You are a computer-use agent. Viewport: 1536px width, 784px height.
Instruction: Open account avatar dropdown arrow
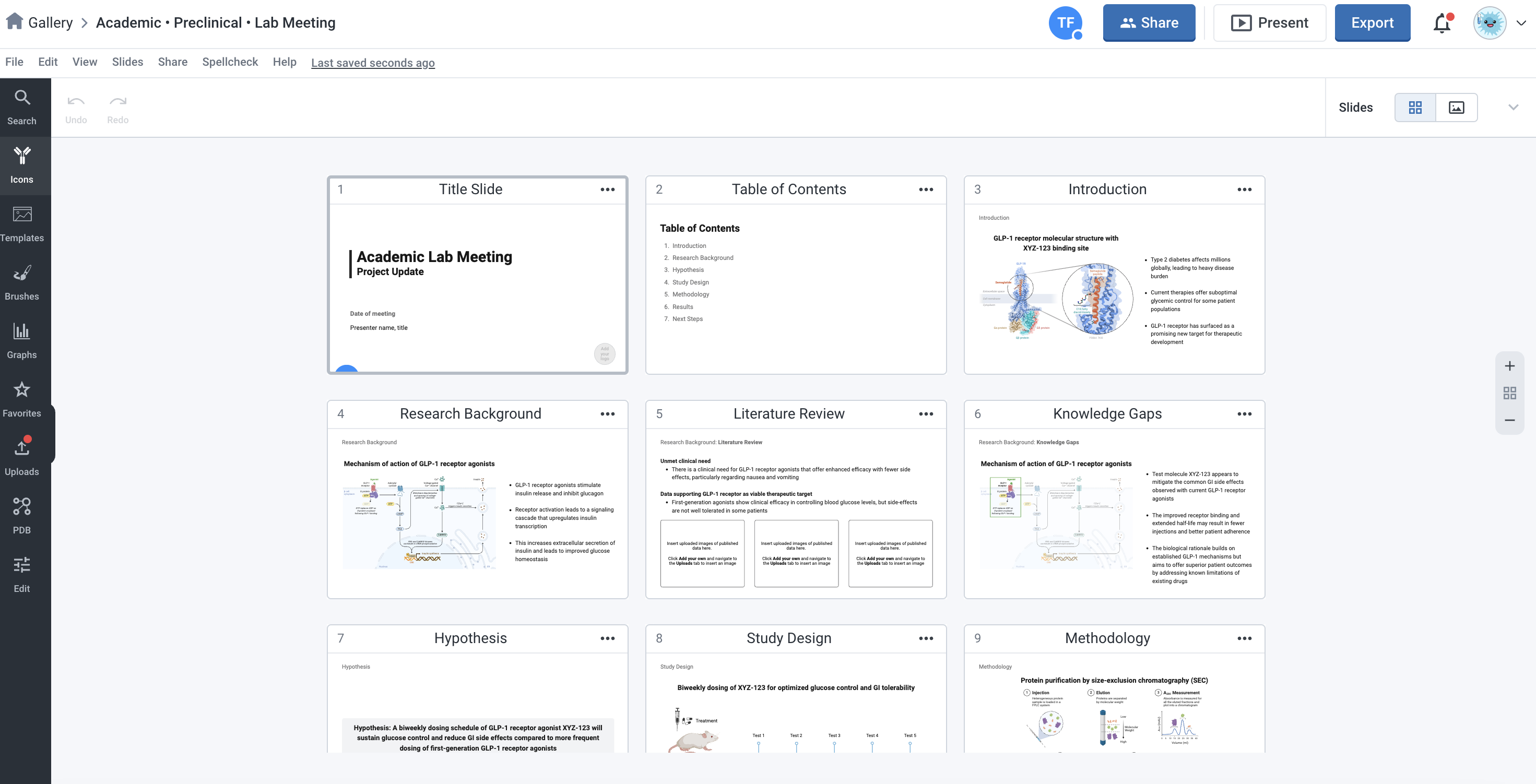click(1521, 23)
